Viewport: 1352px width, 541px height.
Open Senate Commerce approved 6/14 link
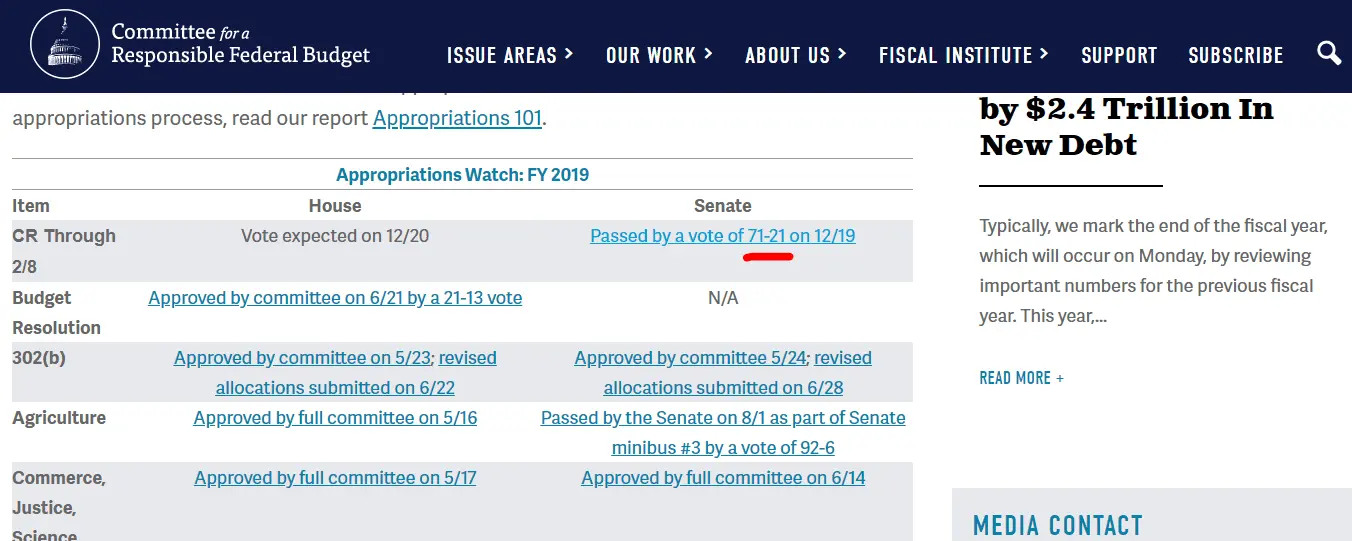click(723, 478)
